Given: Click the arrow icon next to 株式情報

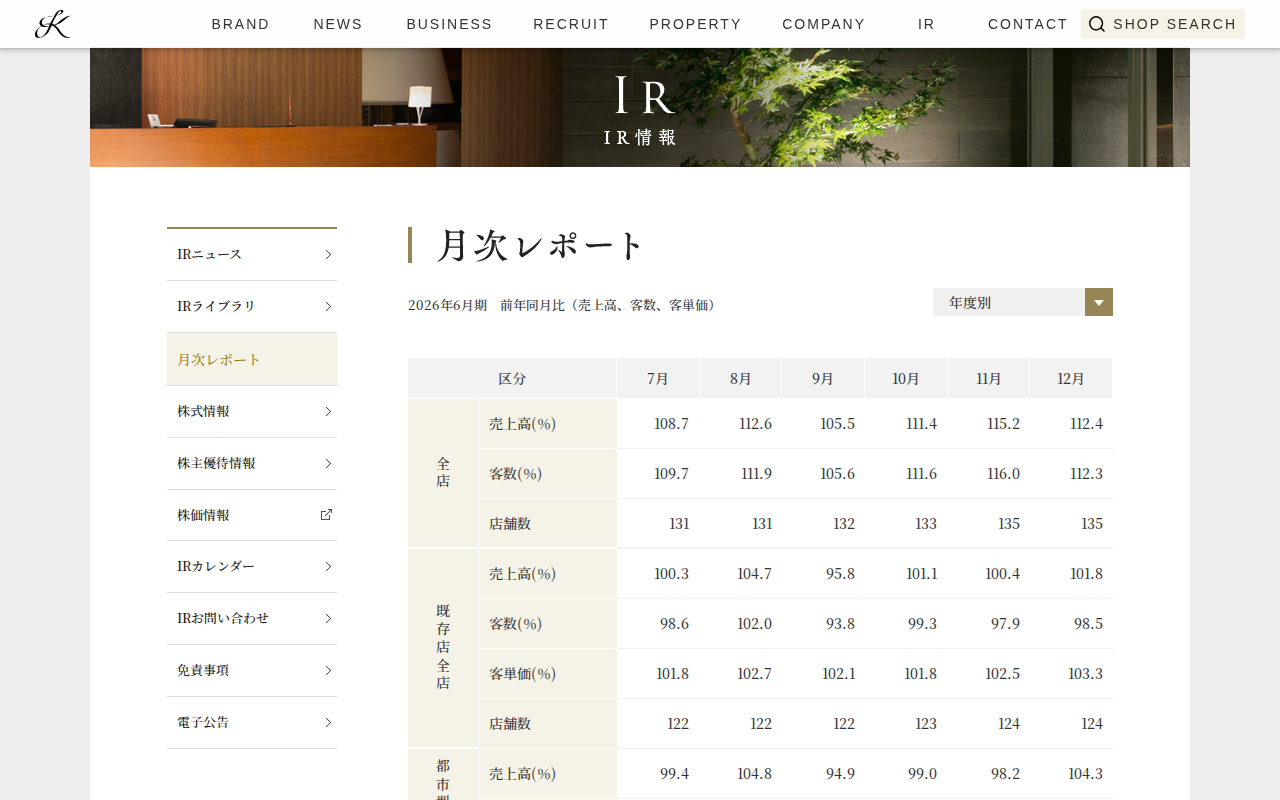Looking at the screenshot, I should click(328, 411).
